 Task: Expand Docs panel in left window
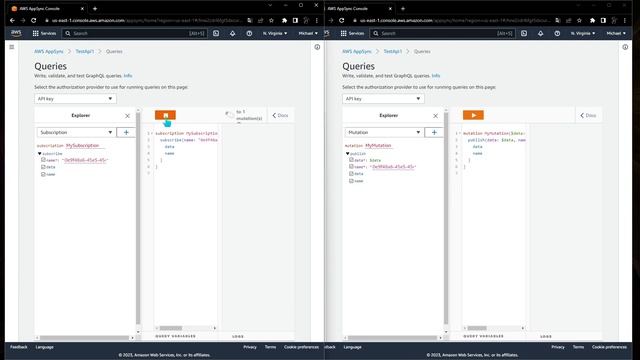coord(280,116)
